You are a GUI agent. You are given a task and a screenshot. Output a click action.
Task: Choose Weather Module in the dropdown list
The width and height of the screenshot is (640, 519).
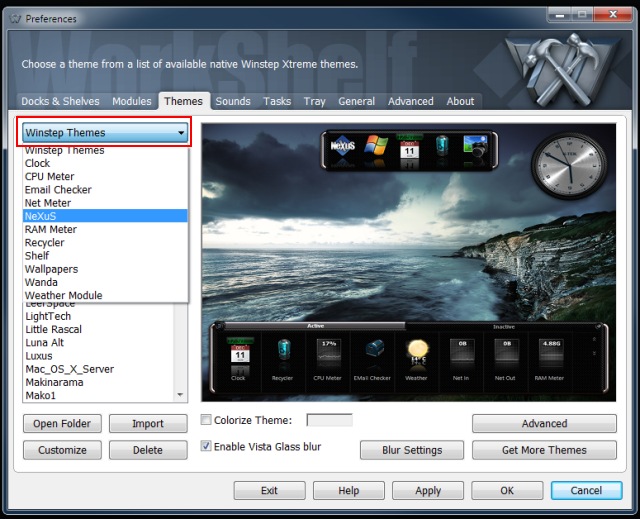click(105, 296)
